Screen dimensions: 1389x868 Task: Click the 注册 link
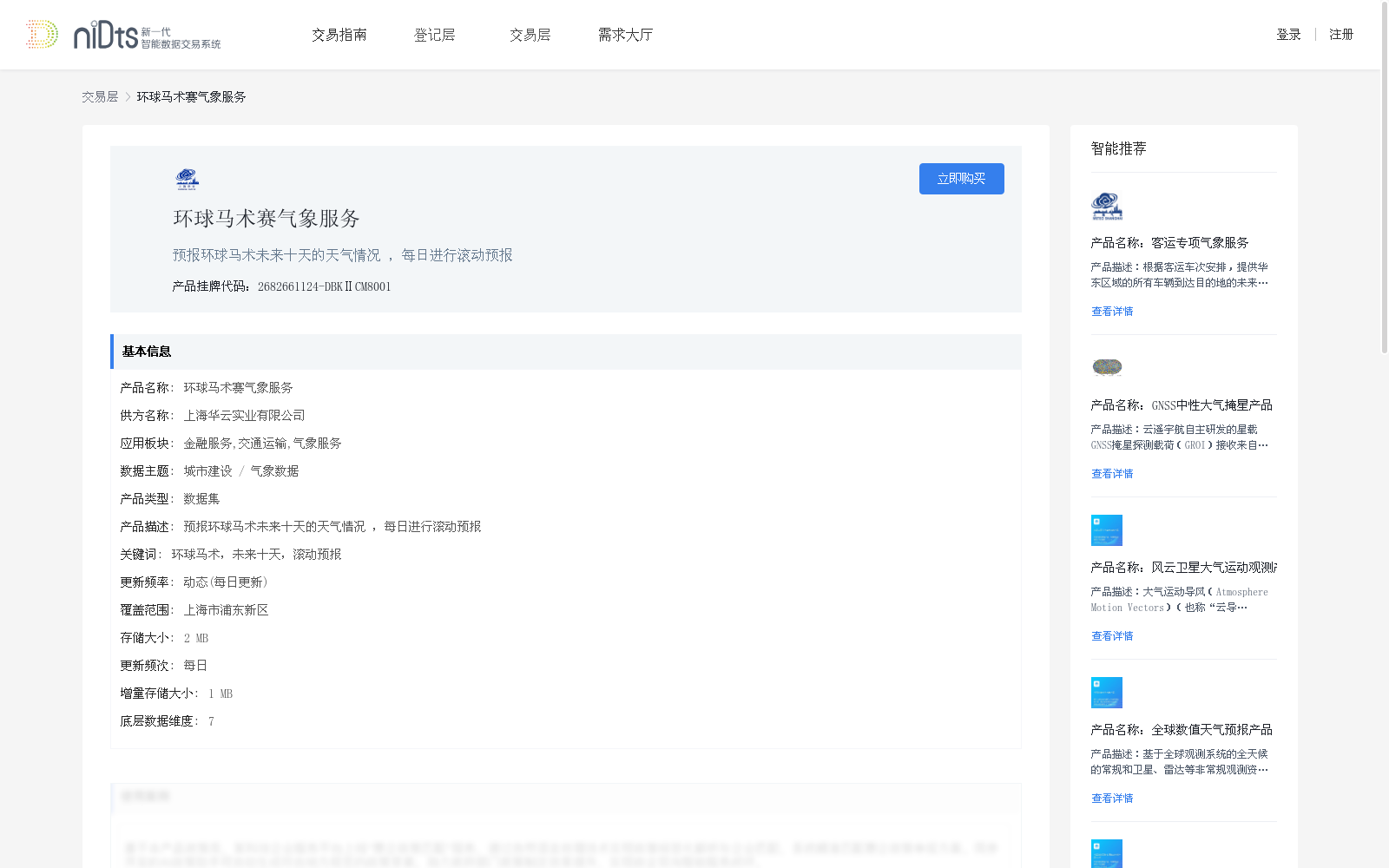pos(1341,35)
